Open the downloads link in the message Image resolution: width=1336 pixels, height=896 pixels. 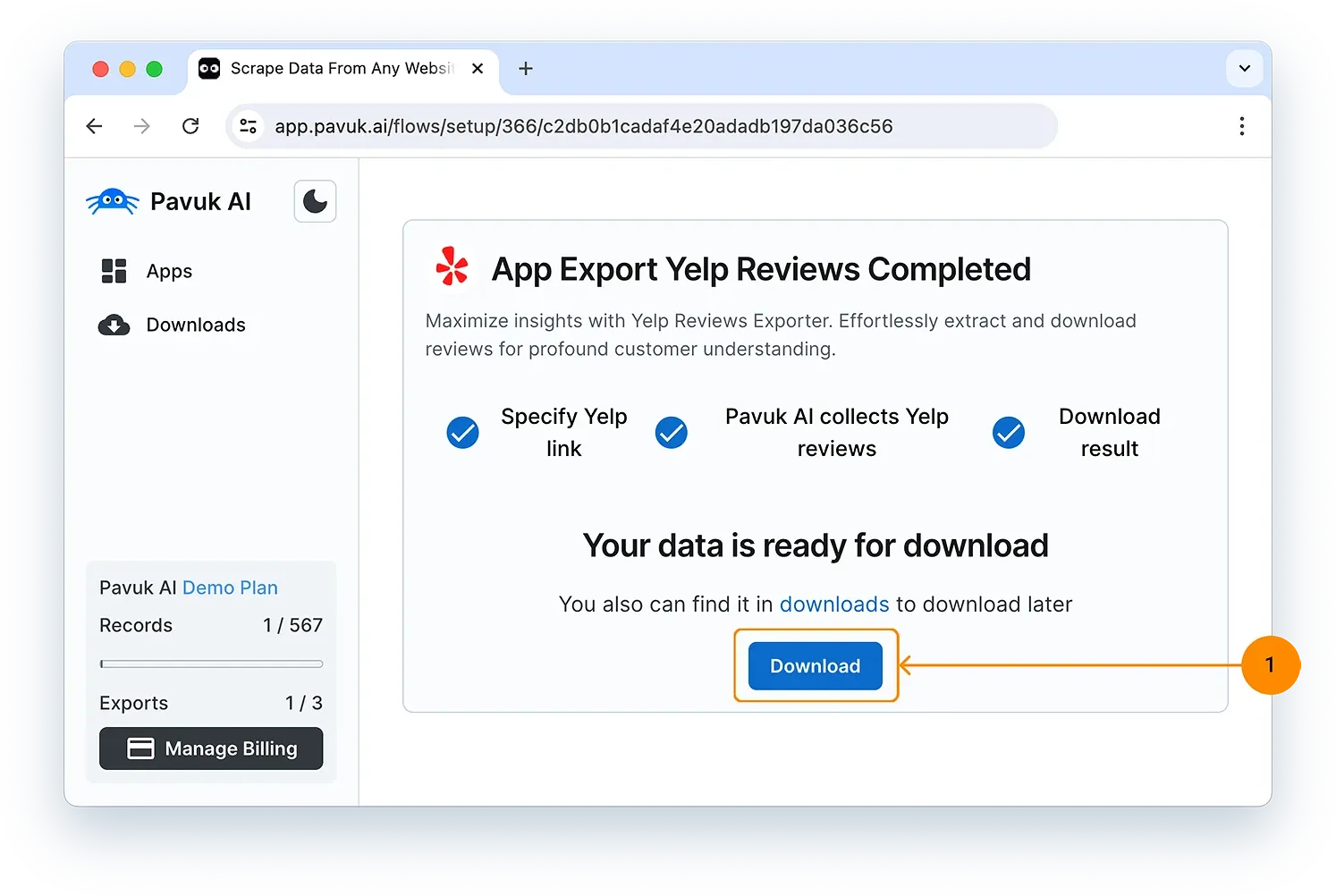834,604
